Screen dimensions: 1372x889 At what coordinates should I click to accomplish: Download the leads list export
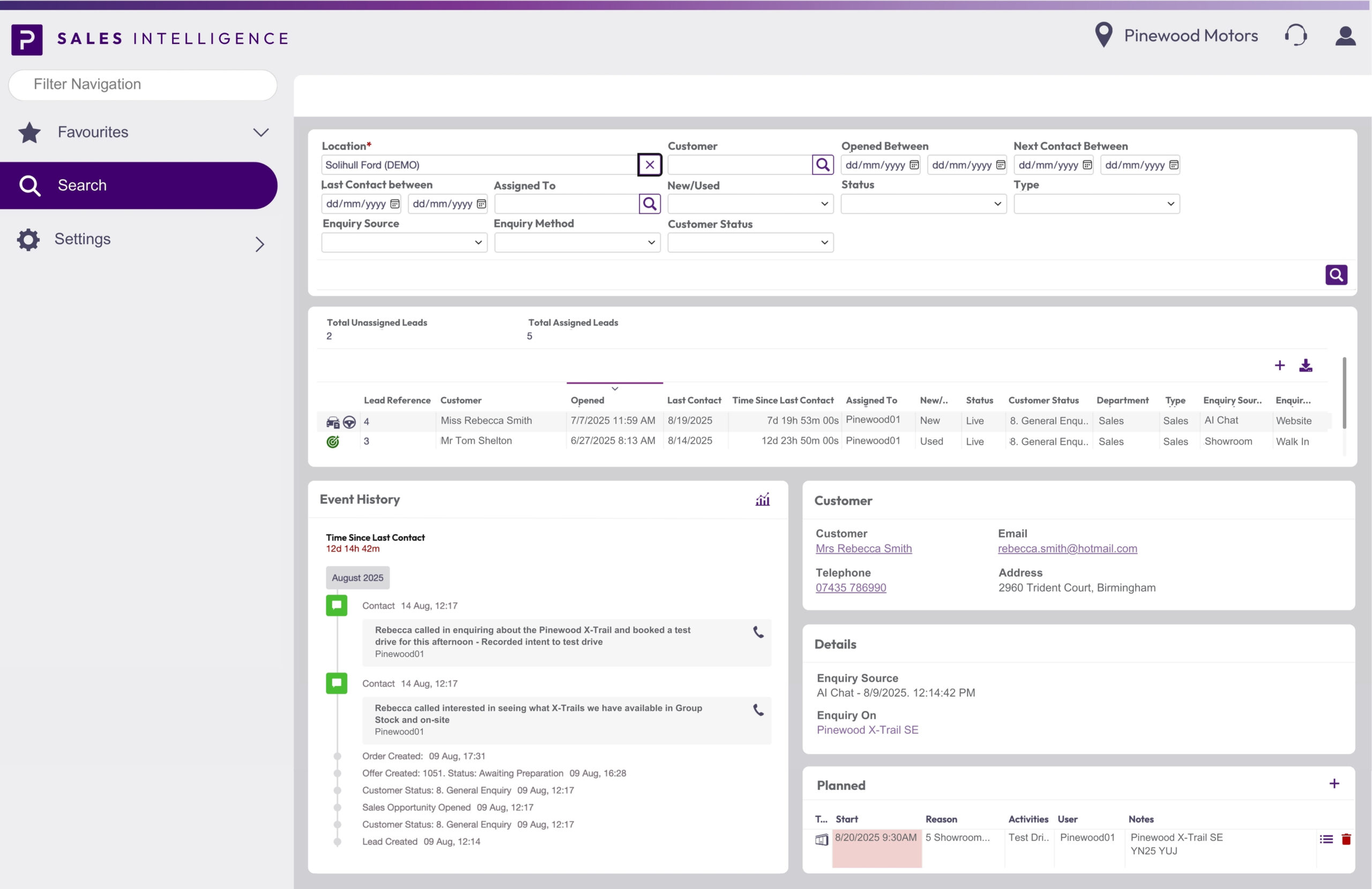(1306, 365)
